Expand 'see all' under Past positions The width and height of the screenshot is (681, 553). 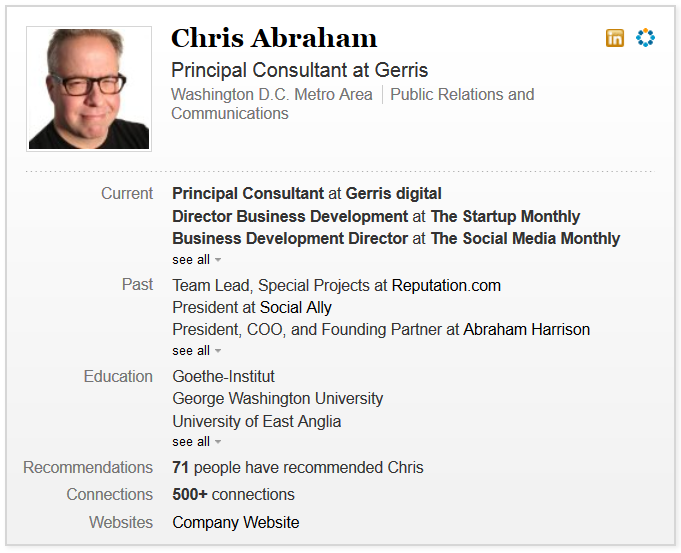(x=196, y=351)
